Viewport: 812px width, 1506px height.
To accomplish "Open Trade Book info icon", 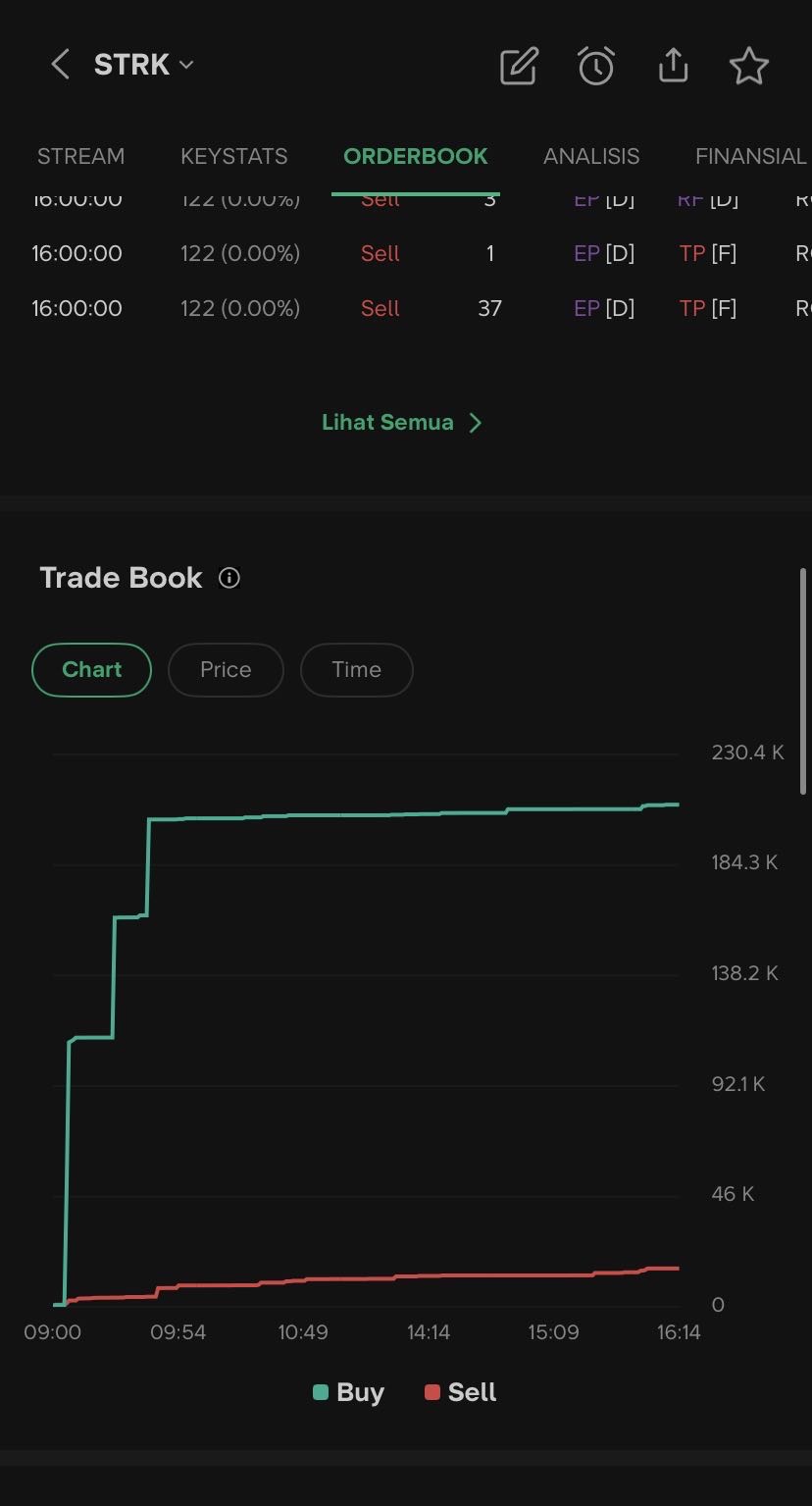I will point(229,578).
